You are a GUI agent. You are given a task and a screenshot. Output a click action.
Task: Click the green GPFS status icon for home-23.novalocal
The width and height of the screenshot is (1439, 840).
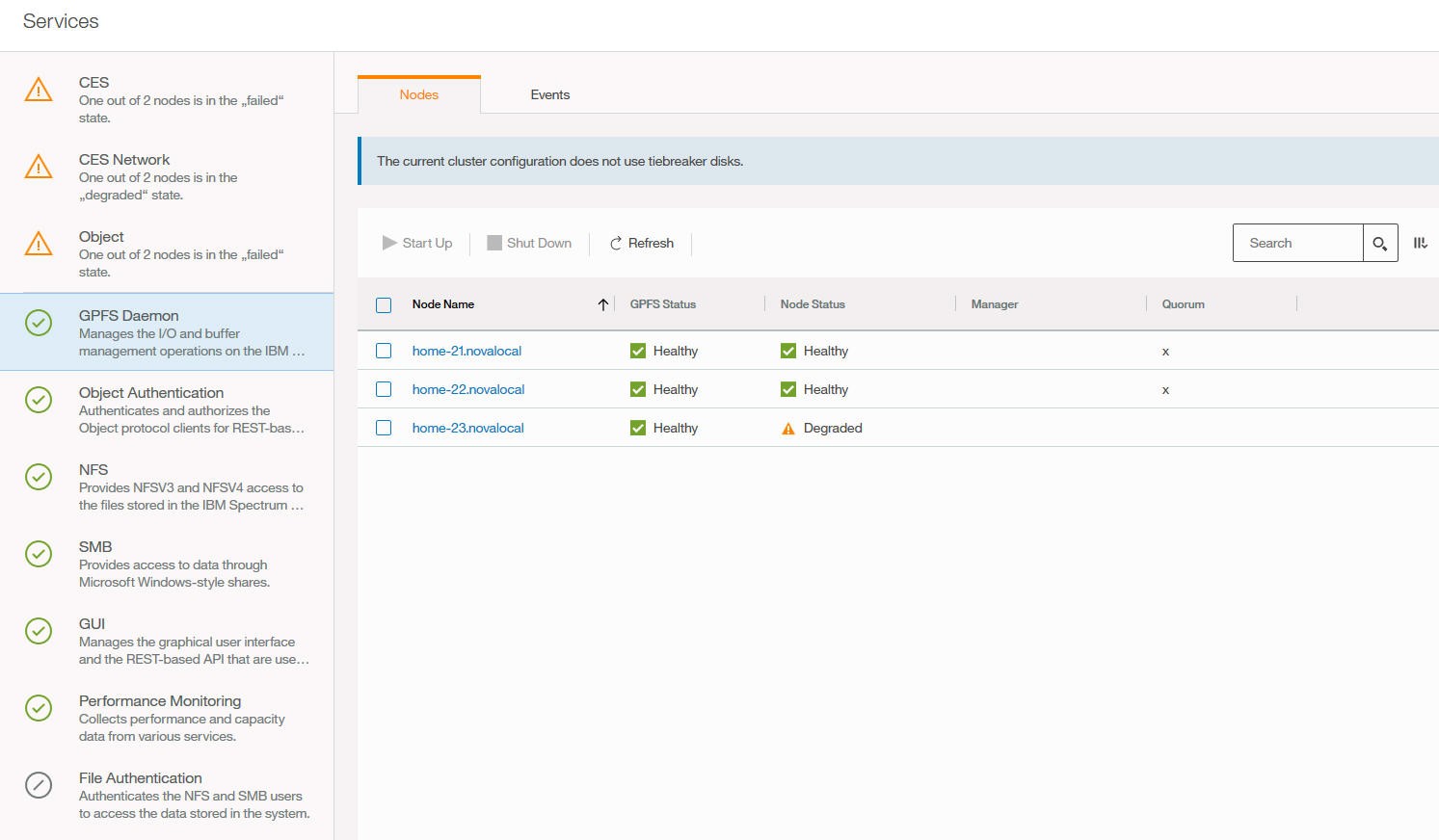click(638, 428)
